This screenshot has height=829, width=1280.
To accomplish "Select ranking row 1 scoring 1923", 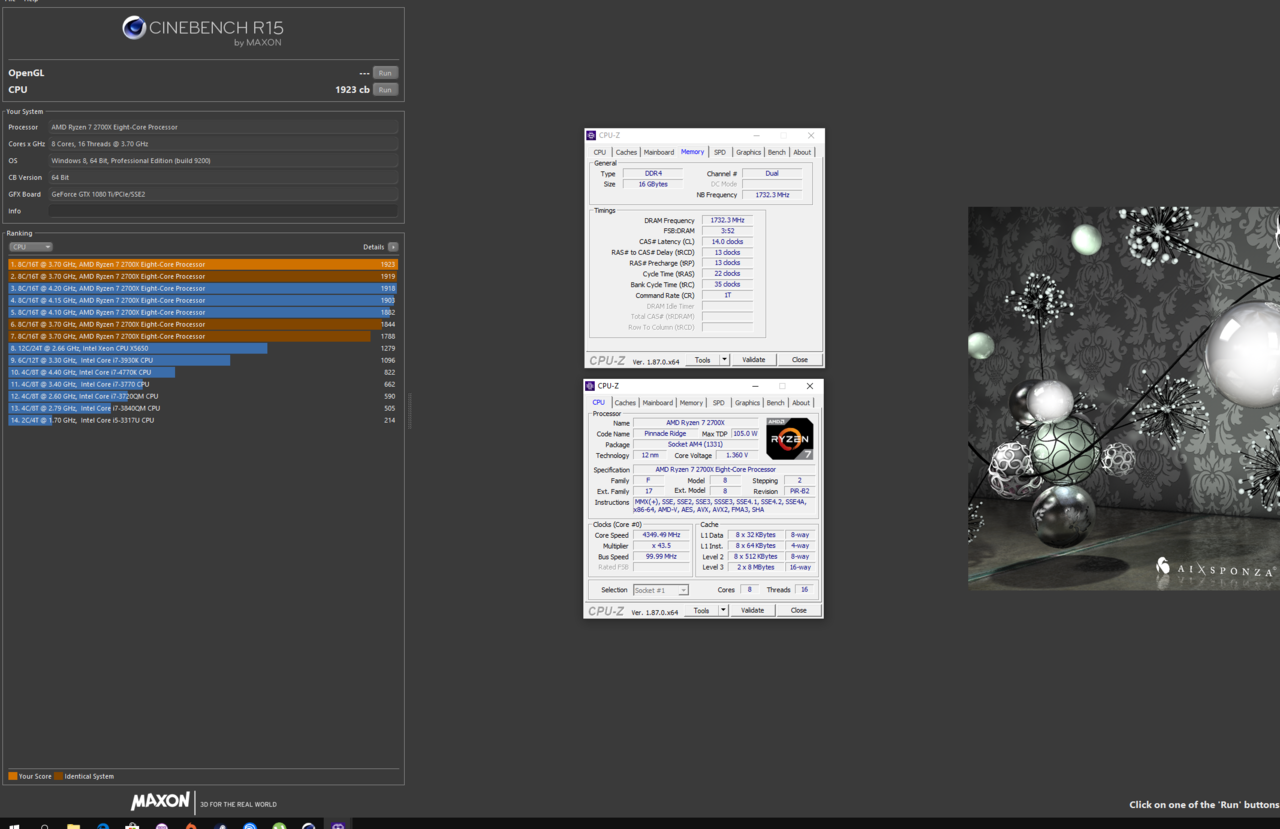I will pyautogui.click(x=203, y=264).
